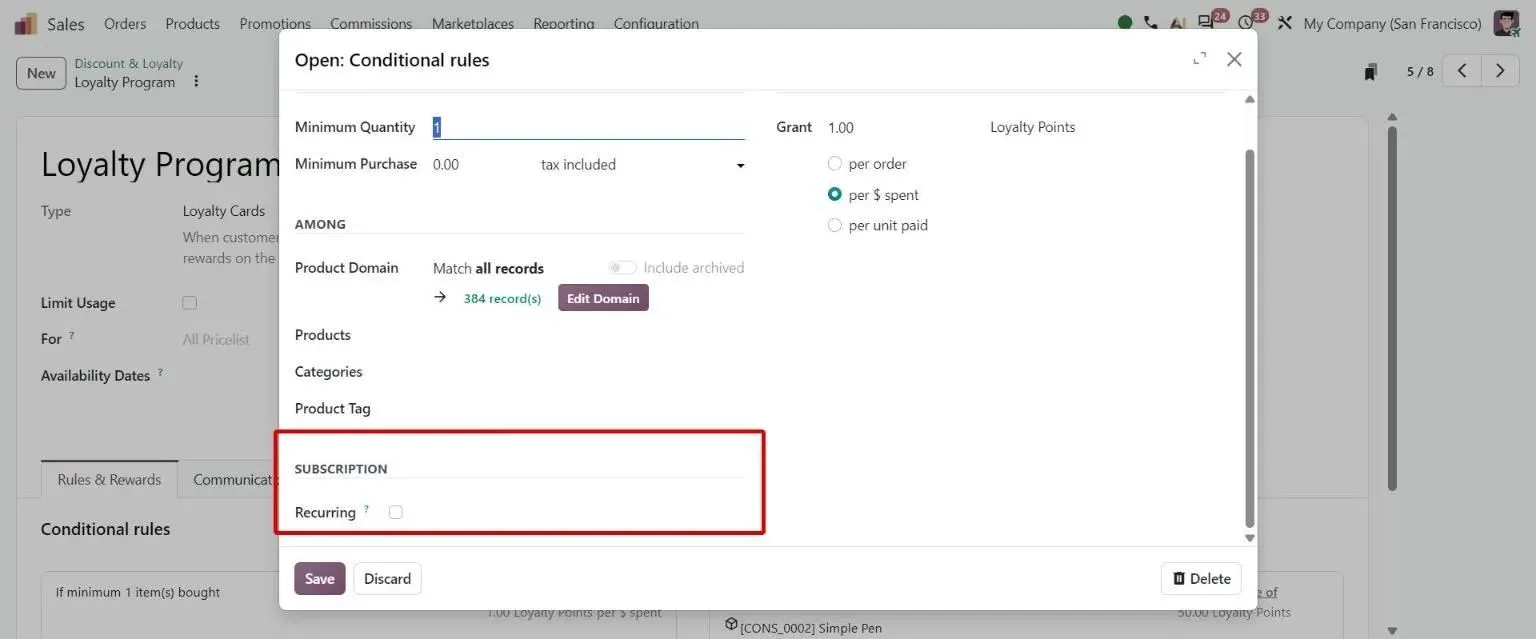Expand the dialog to full screen

coord(1200,59)
